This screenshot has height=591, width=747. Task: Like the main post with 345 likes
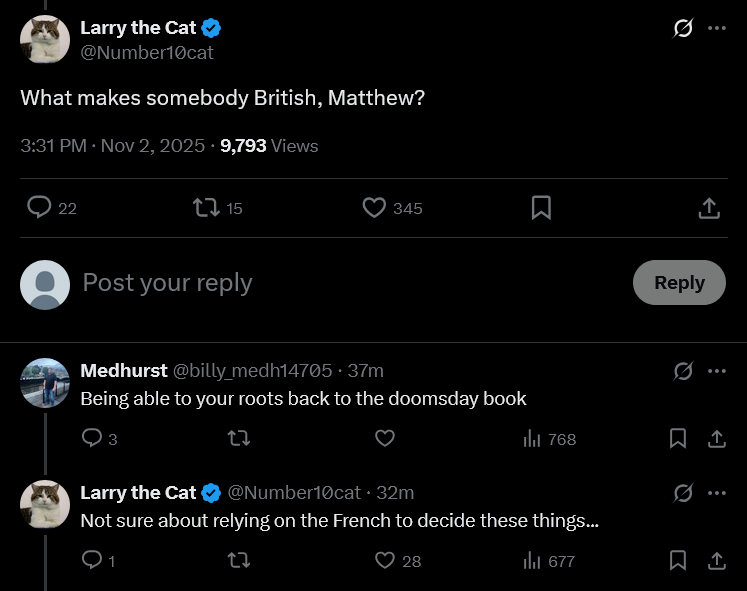[x=374, y=207]
